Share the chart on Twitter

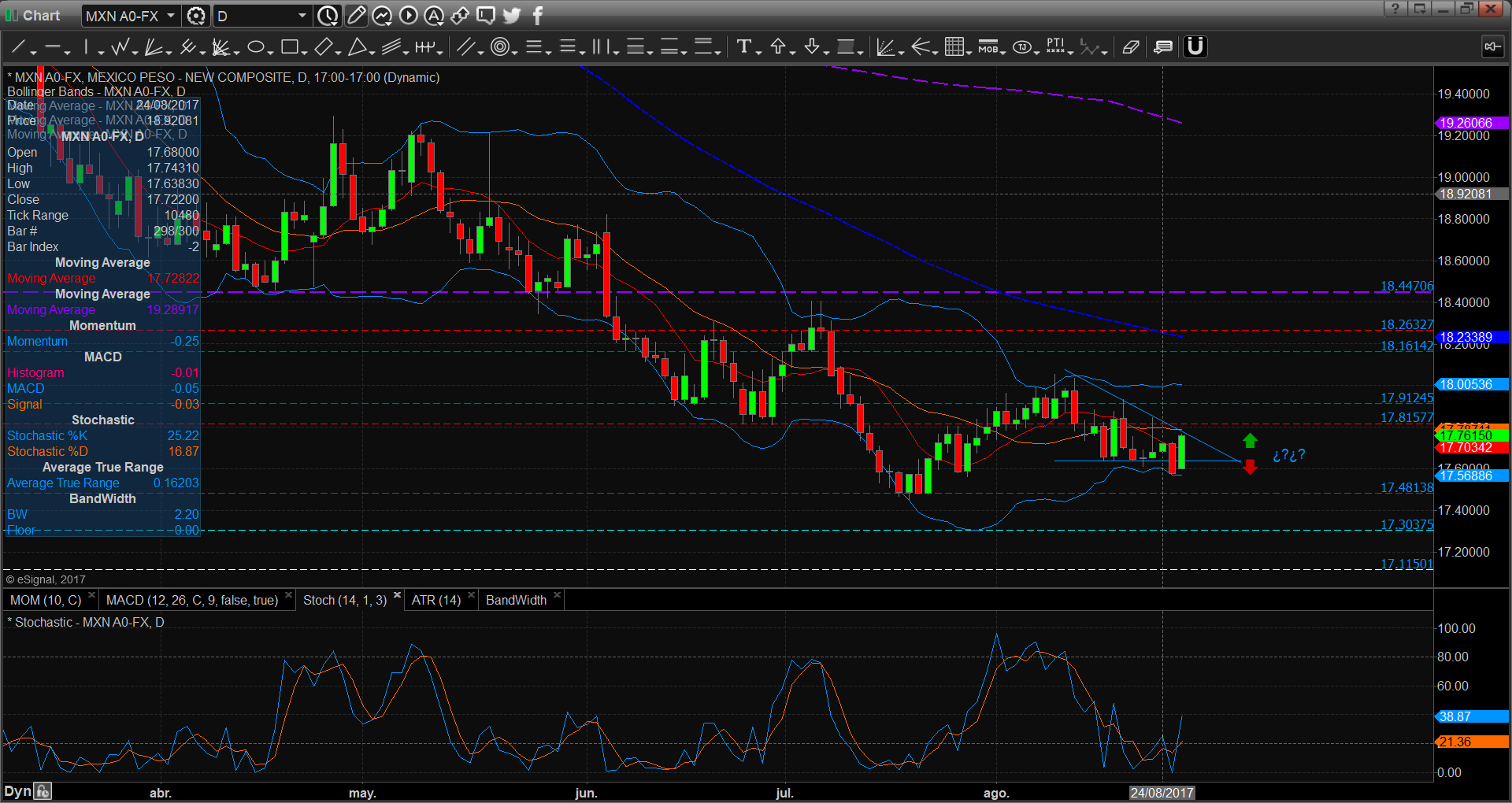tap(511, 16)
